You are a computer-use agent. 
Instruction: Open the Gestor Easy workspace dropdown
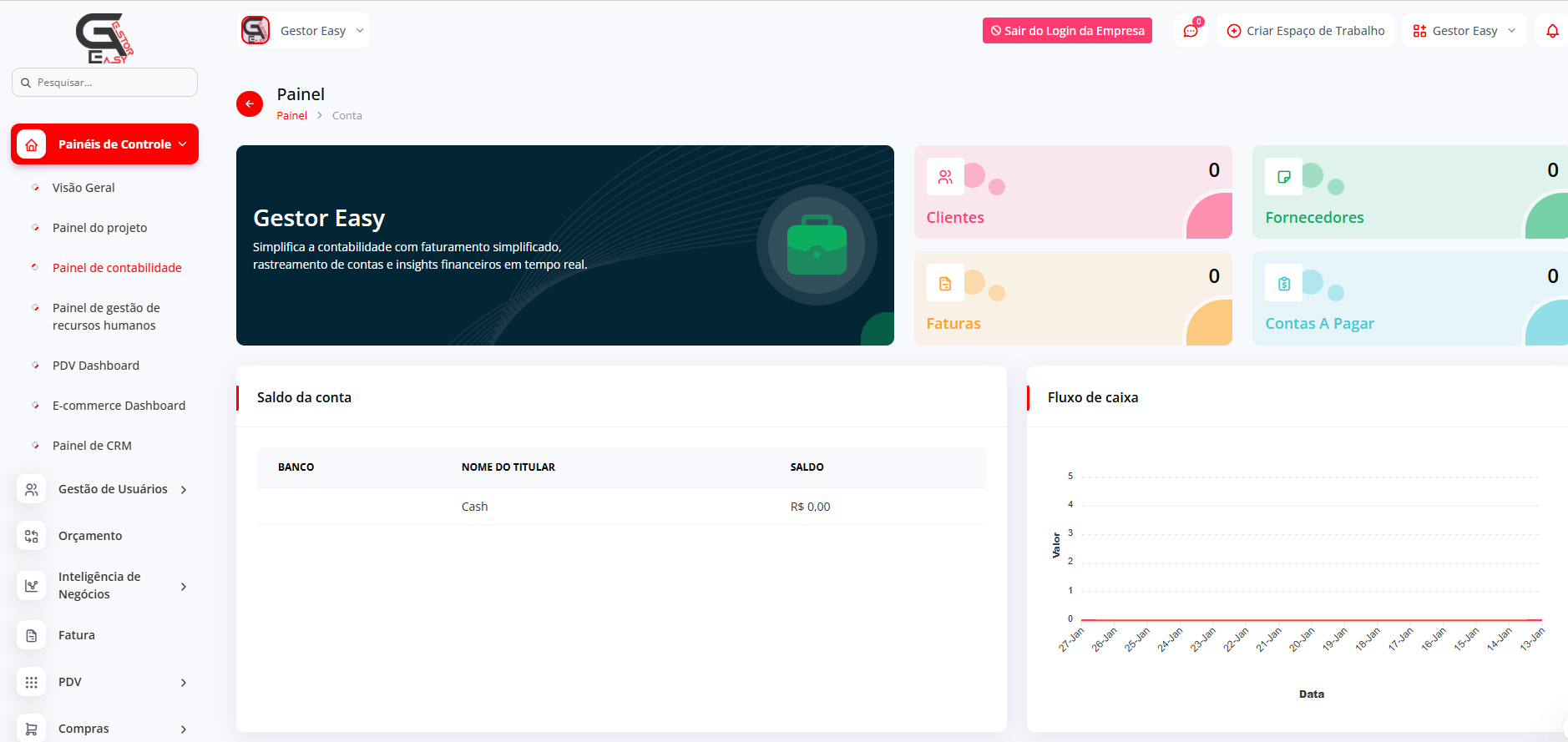[x=1464, y=31]
